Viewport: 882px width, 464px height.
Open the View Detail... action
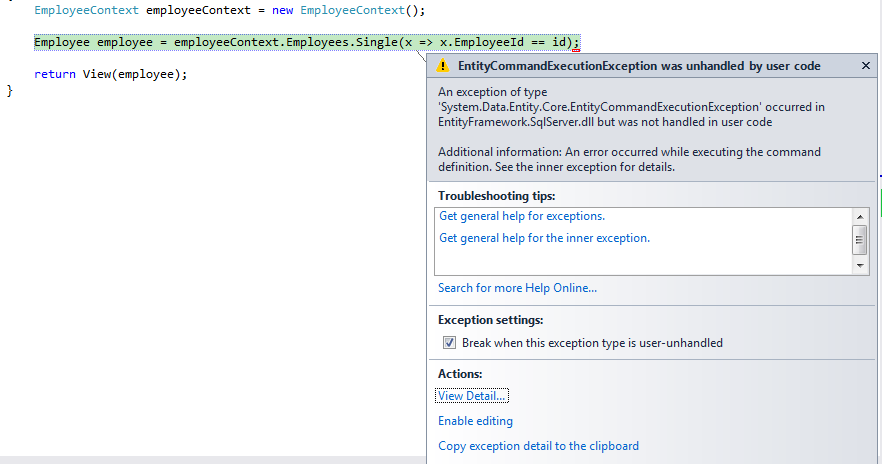(471, 396)
